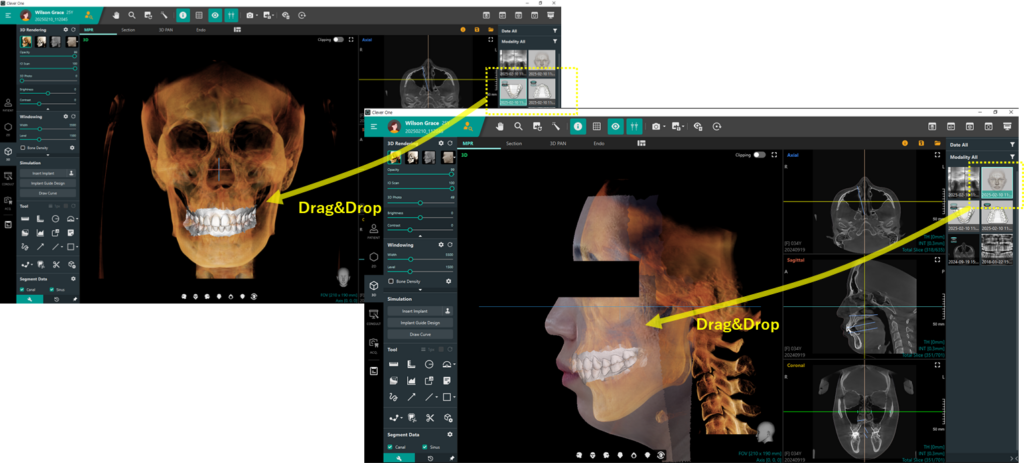1024x463 pixels.
Task: Toggle the Clipping switch in front window
Action: point(760,155)
